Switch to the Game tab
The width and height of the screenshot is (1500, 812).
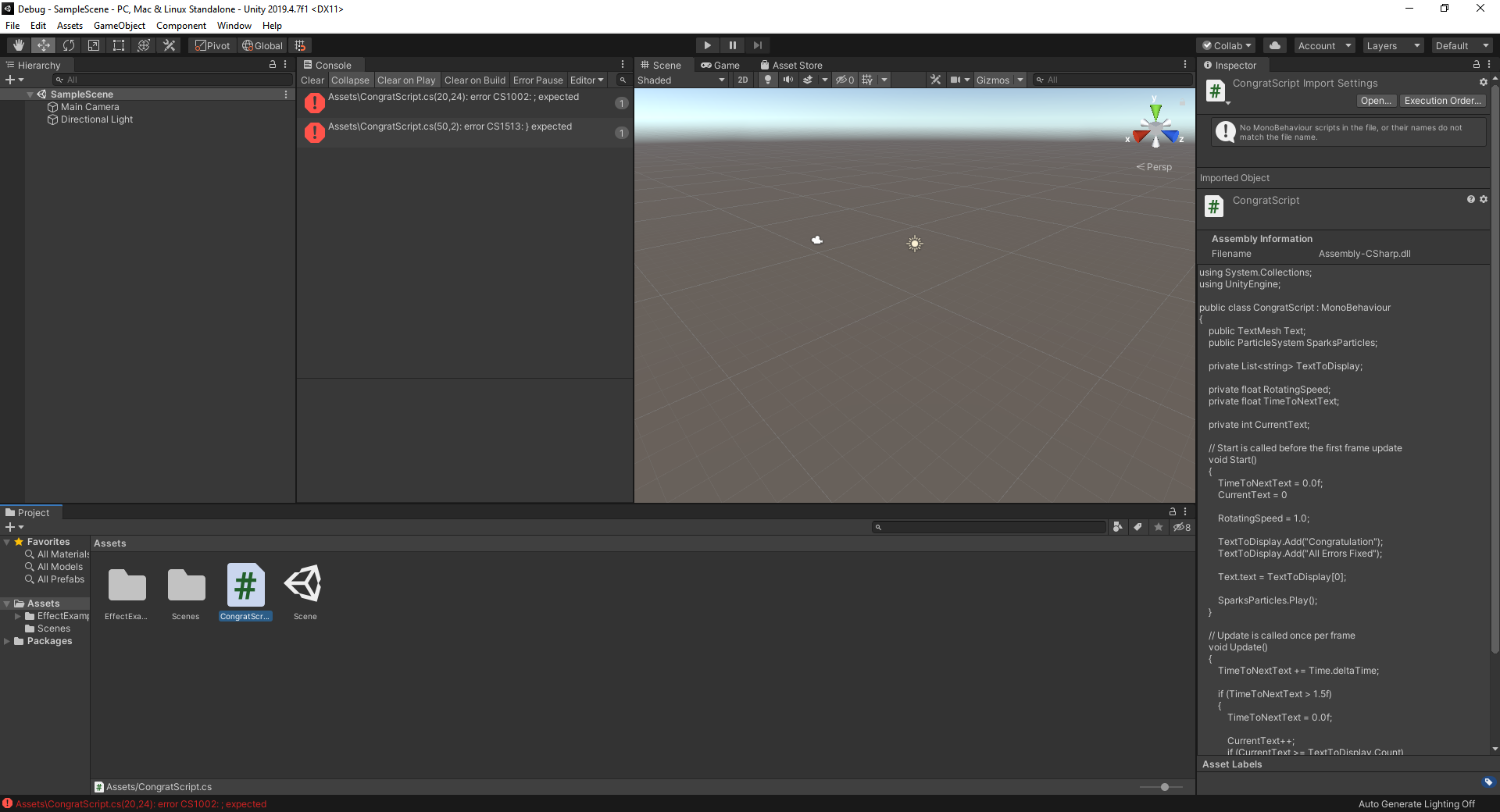[720, 66]
